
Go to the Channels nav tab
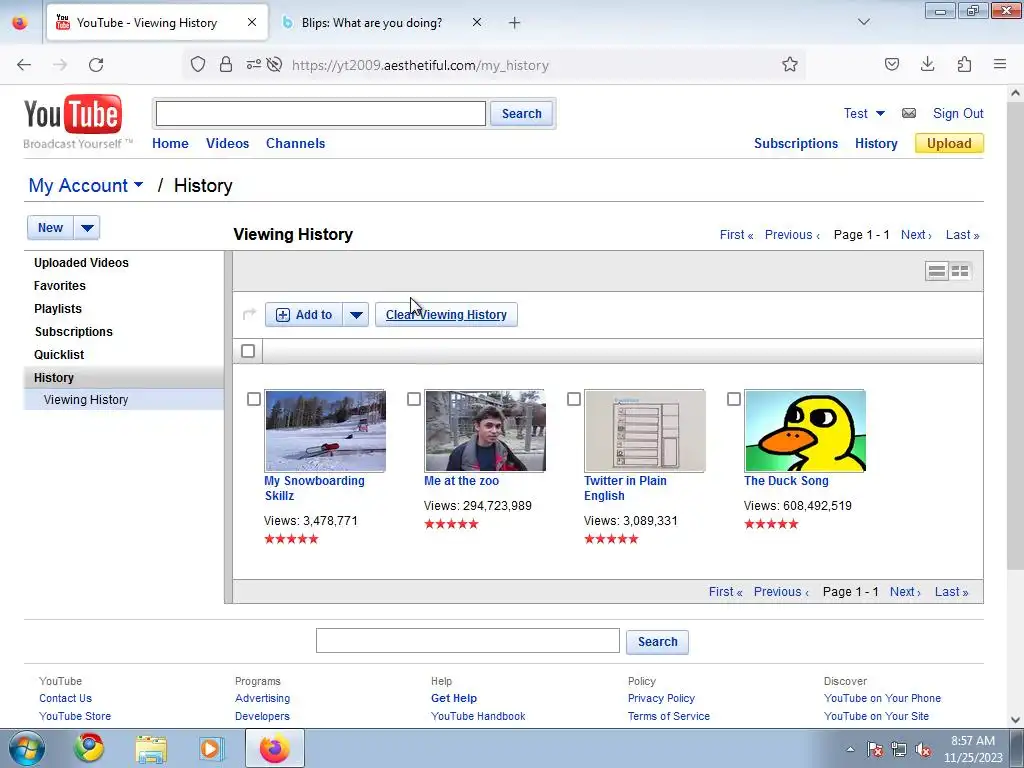(295, 144)
